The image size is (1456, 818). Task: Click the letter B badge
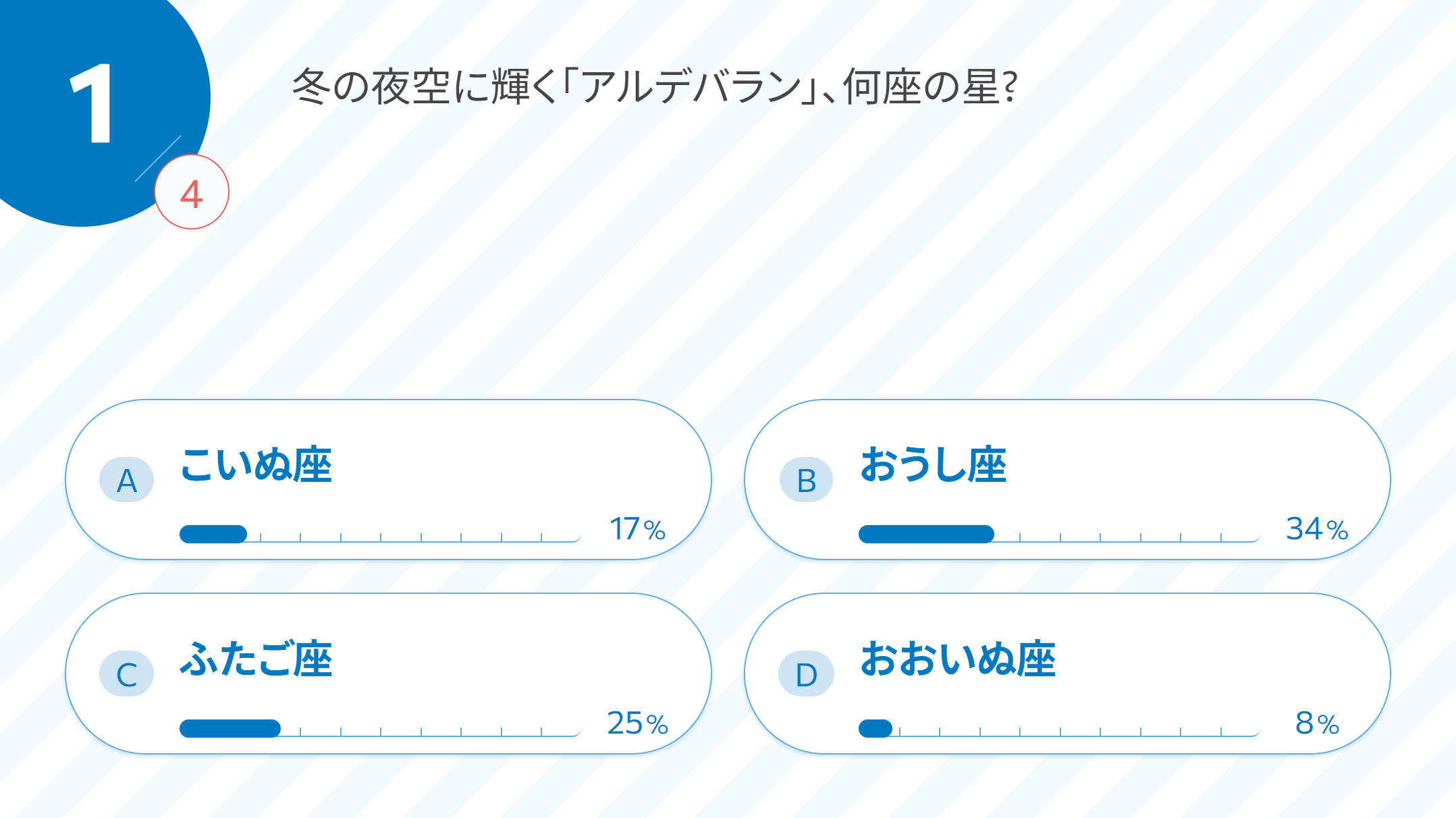pyautogui.click(x=806, y=480)
